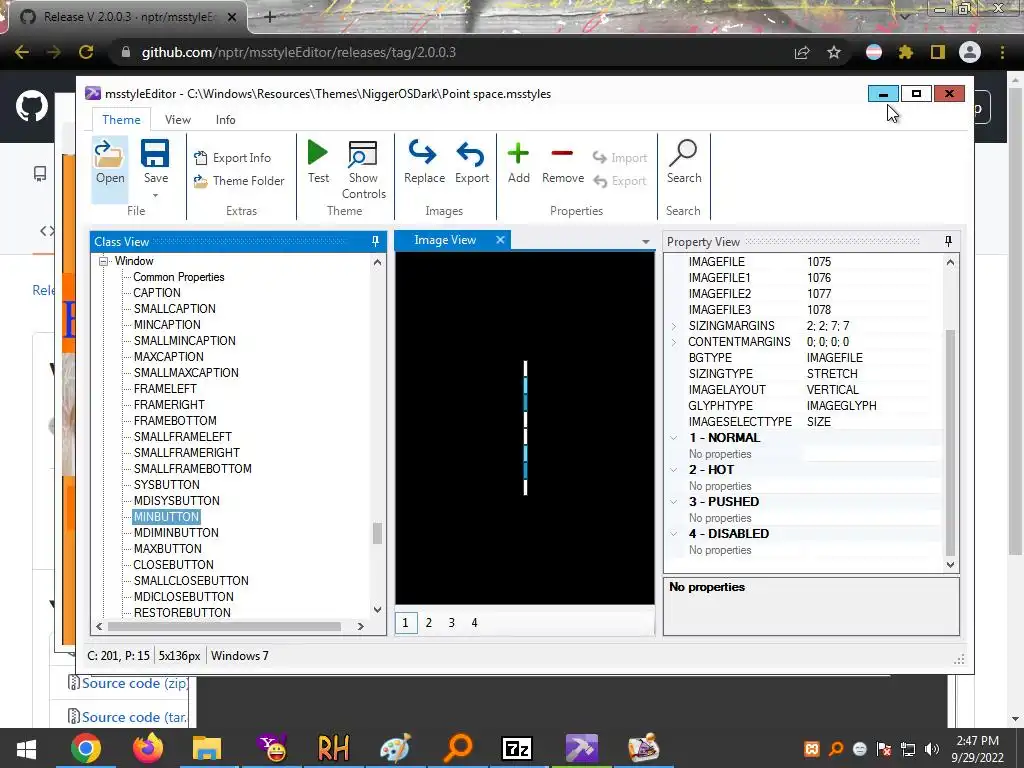Pin the Class View panel
This screenshot has width=1024, height=768.
point(376,242)
